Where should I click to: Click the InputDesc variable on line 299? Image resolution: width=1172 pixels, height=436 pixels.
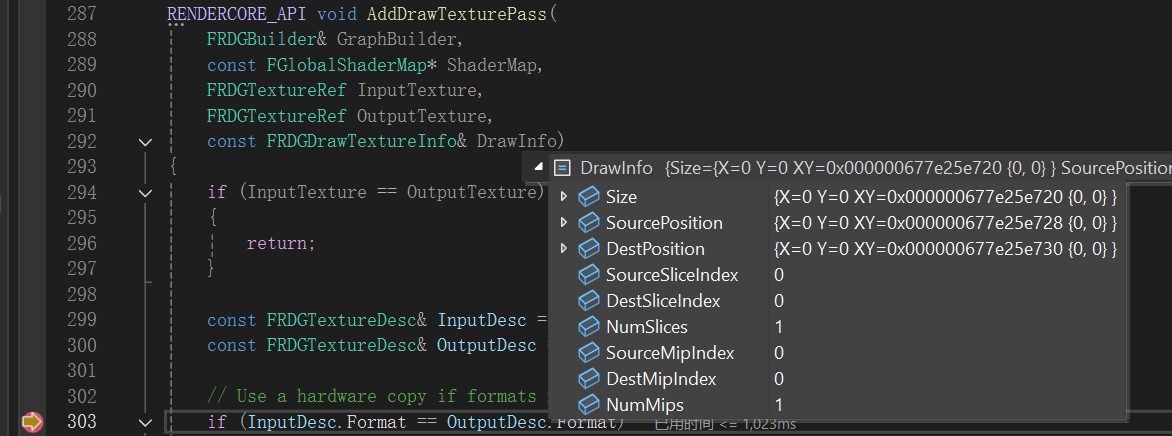[481, 320]
